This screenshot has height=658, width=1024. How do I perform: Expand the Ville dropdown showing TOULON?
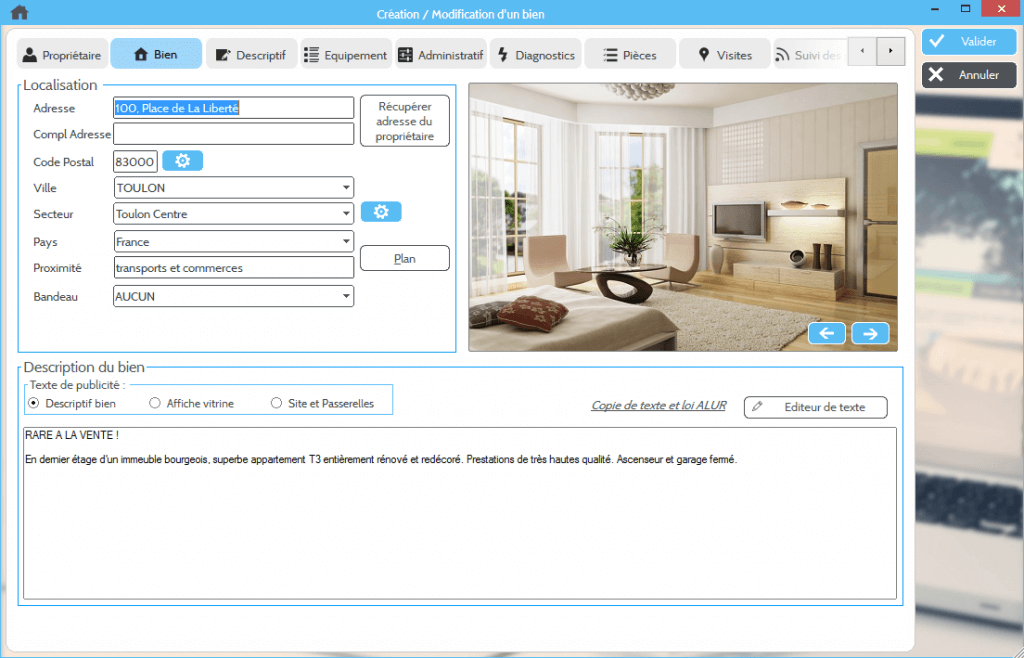[x=346, y=188]
